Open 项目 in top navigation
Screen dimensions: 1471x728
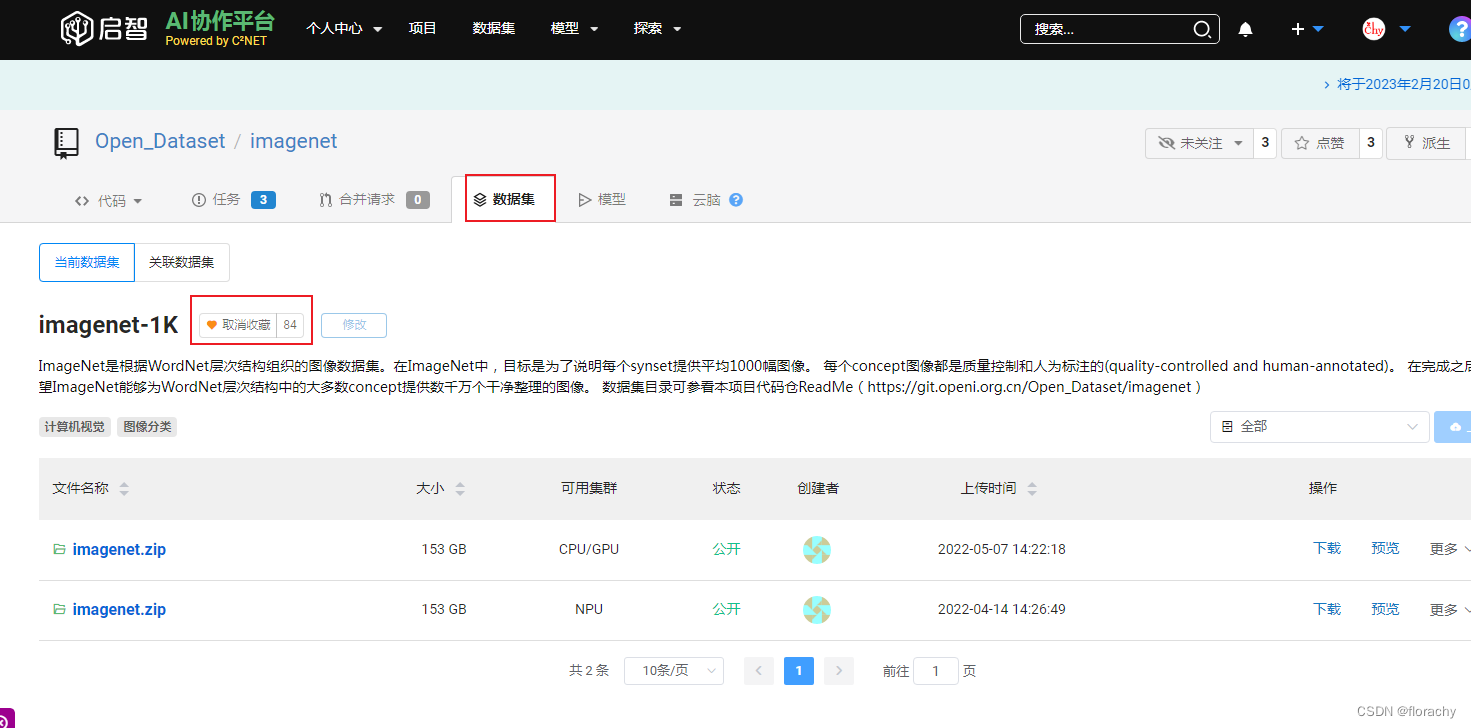pyautogui.click(x=423, y=29)
